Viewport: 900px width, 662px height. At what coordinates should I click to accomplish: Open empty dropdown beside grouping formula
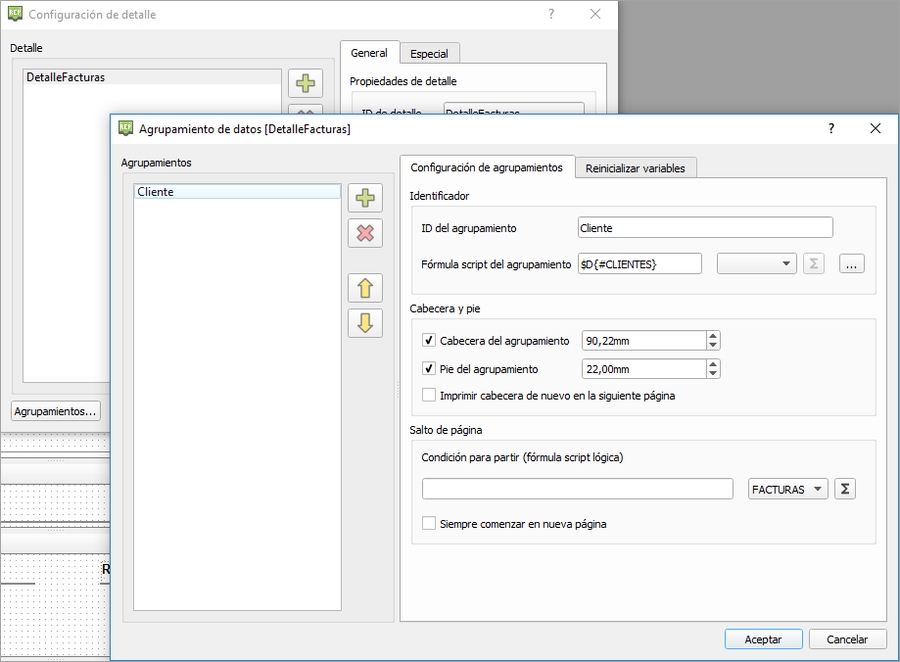[x=757, y=264]
